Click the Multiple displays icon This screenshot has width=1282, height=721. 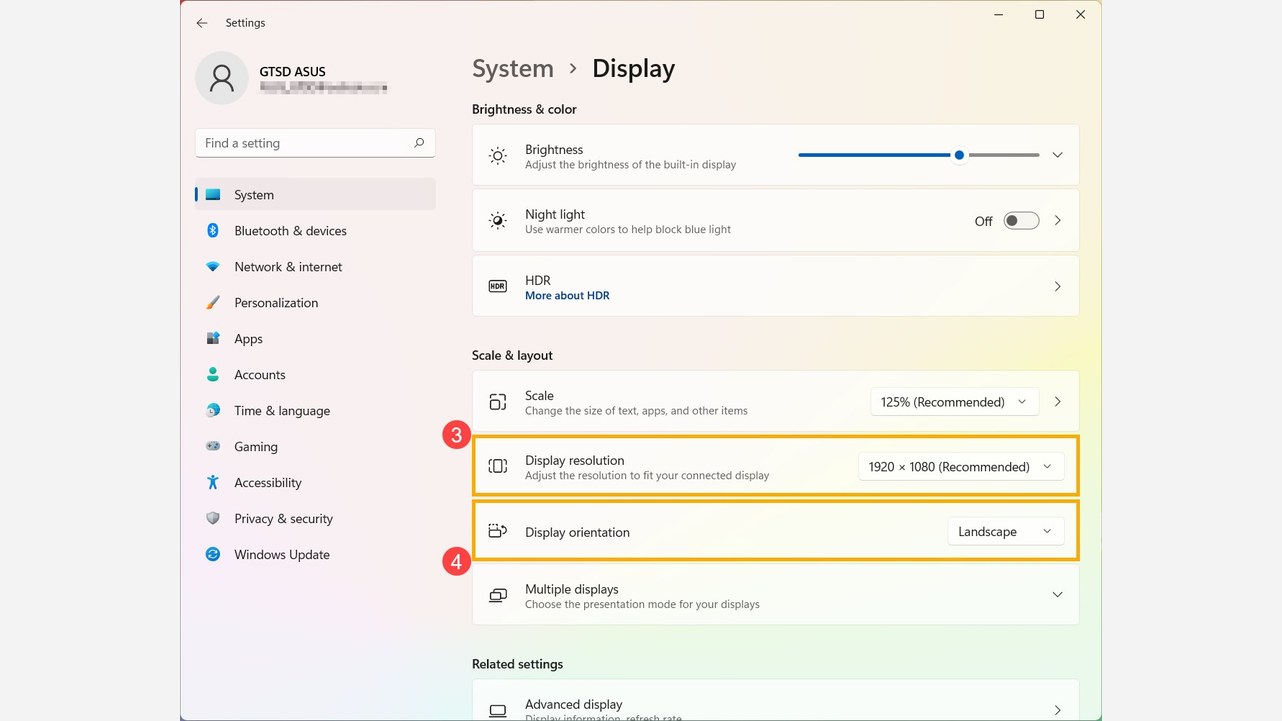(x=498, y=596)
